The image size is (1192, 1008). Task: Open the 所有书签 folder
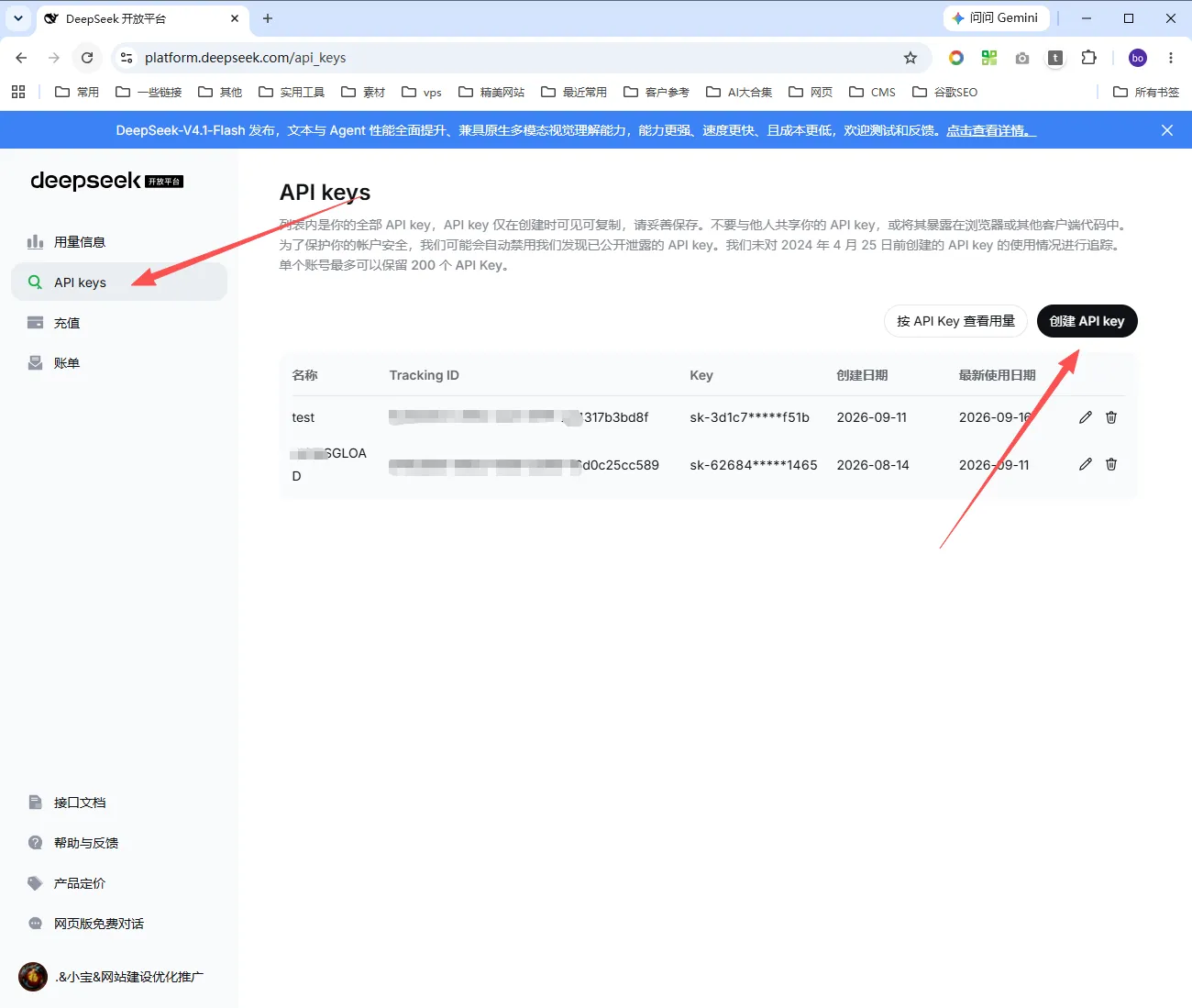[1145, 92]
